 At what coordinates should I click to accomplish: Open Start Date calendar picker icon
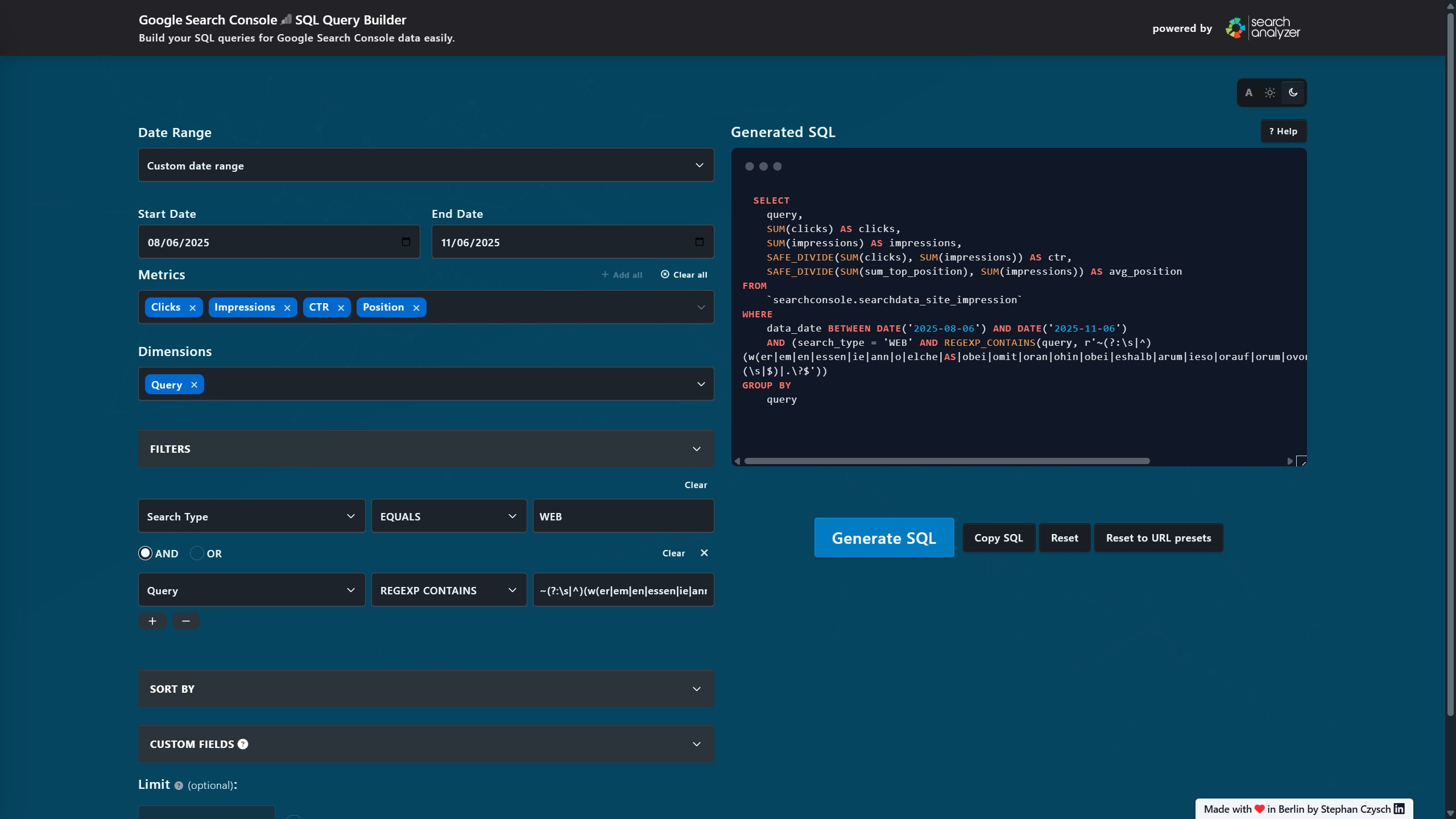tap(406, 242)
